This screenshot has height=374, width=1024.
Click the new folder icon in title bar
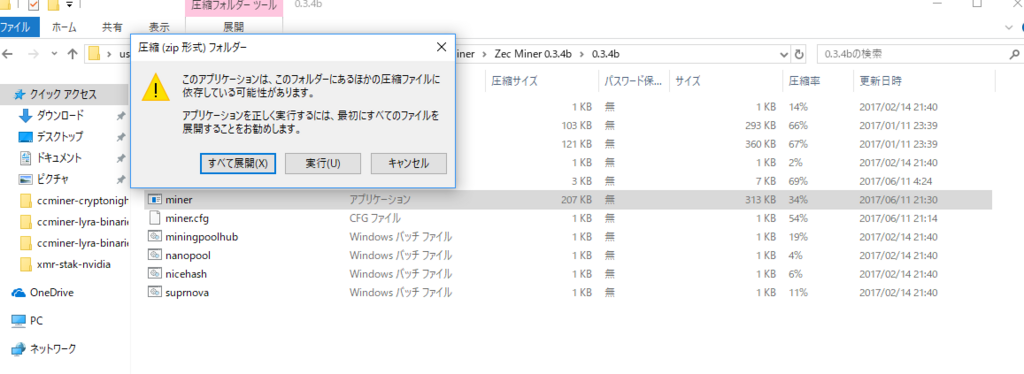pyautogui.click(x=54, y=6)
